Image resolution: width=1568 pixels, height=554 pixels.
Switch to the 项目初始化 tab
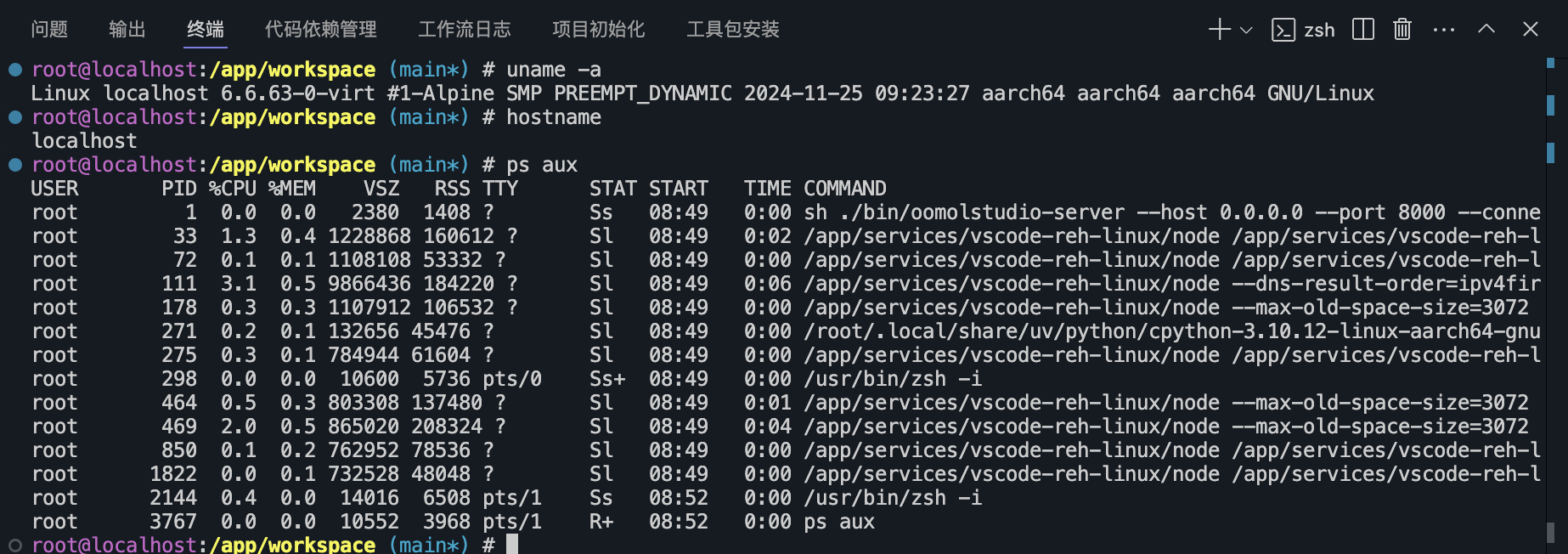click(x=599, y=30)
